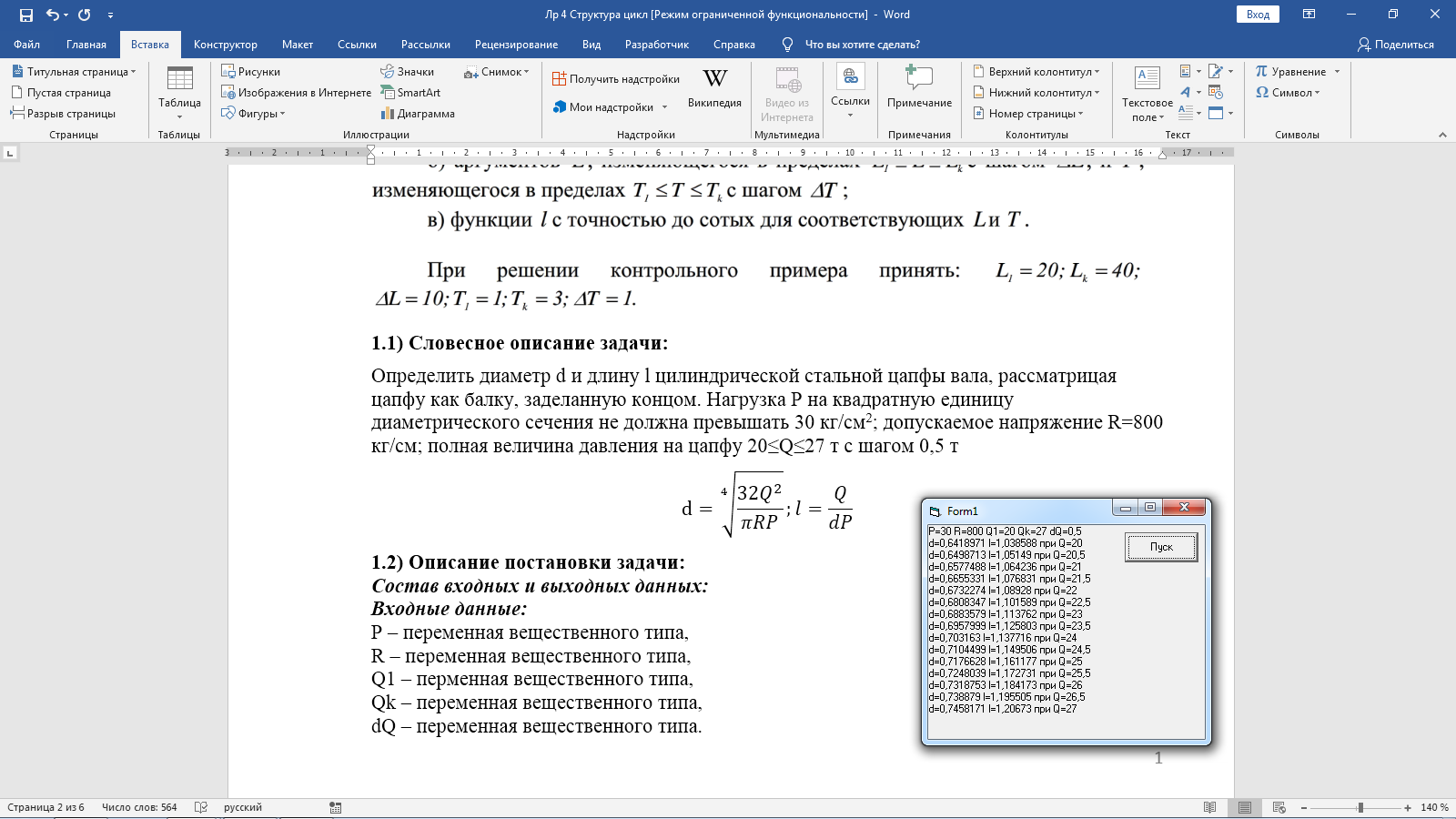Click the русский language indicator

click(x=243, y=807)
